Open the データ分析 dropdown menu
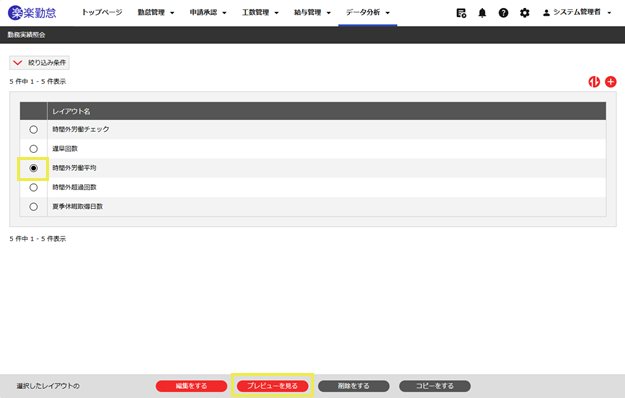The height and width of the screenshot is (398, 625). [368, 13]
